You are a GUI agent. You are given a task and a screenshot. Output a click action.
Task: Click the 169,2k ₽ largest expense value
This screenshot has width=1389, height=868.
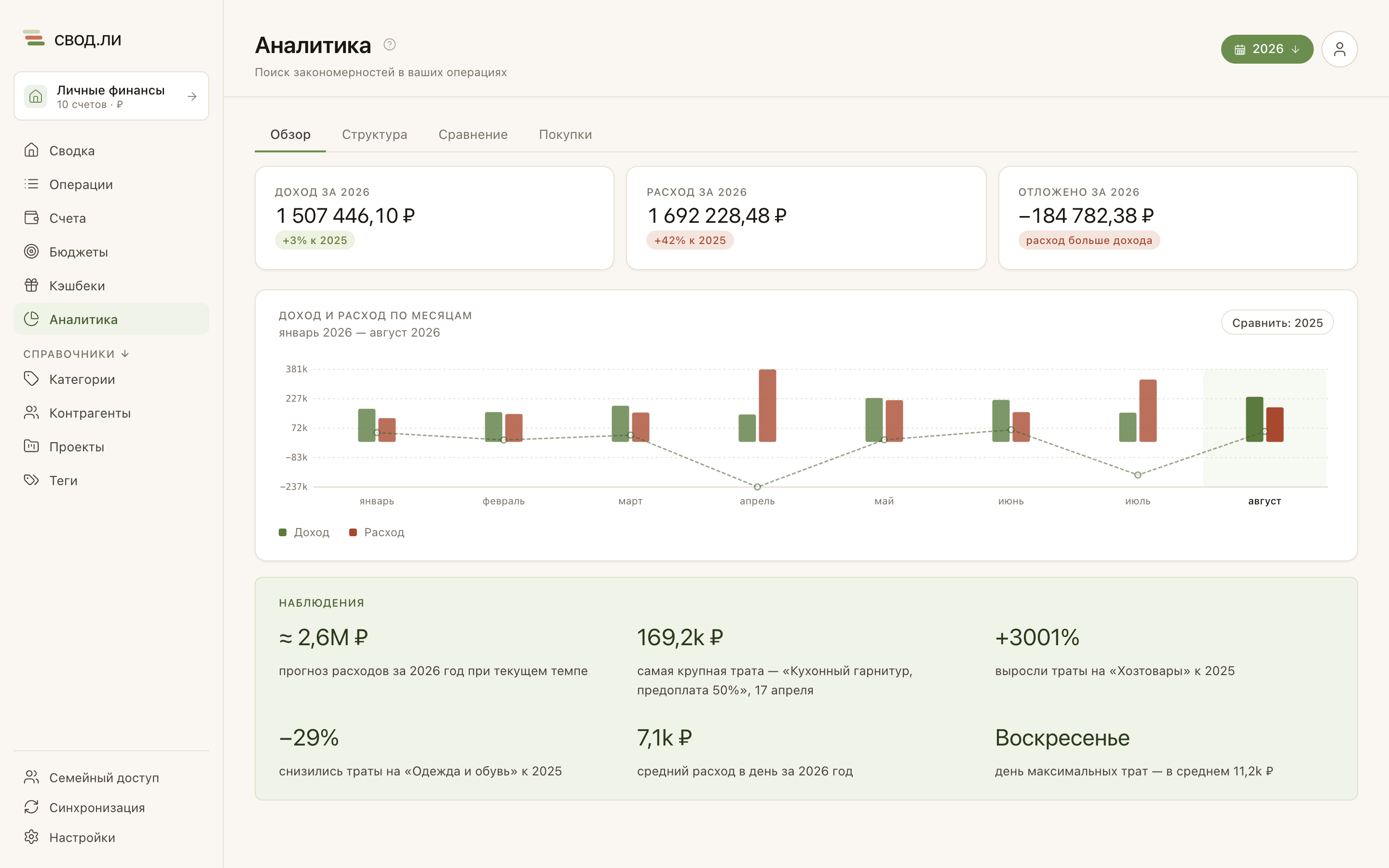tap(680, 638)
